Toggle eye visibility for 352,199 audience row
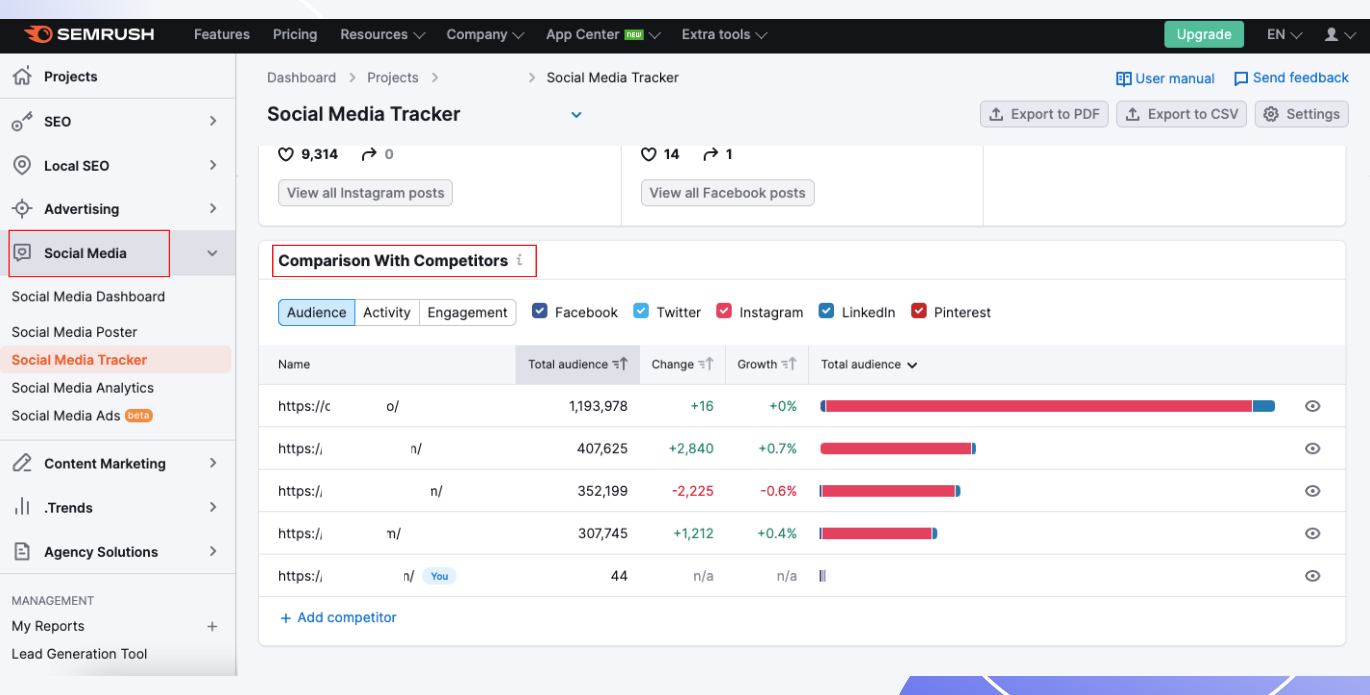 (x=1313, y=491)
